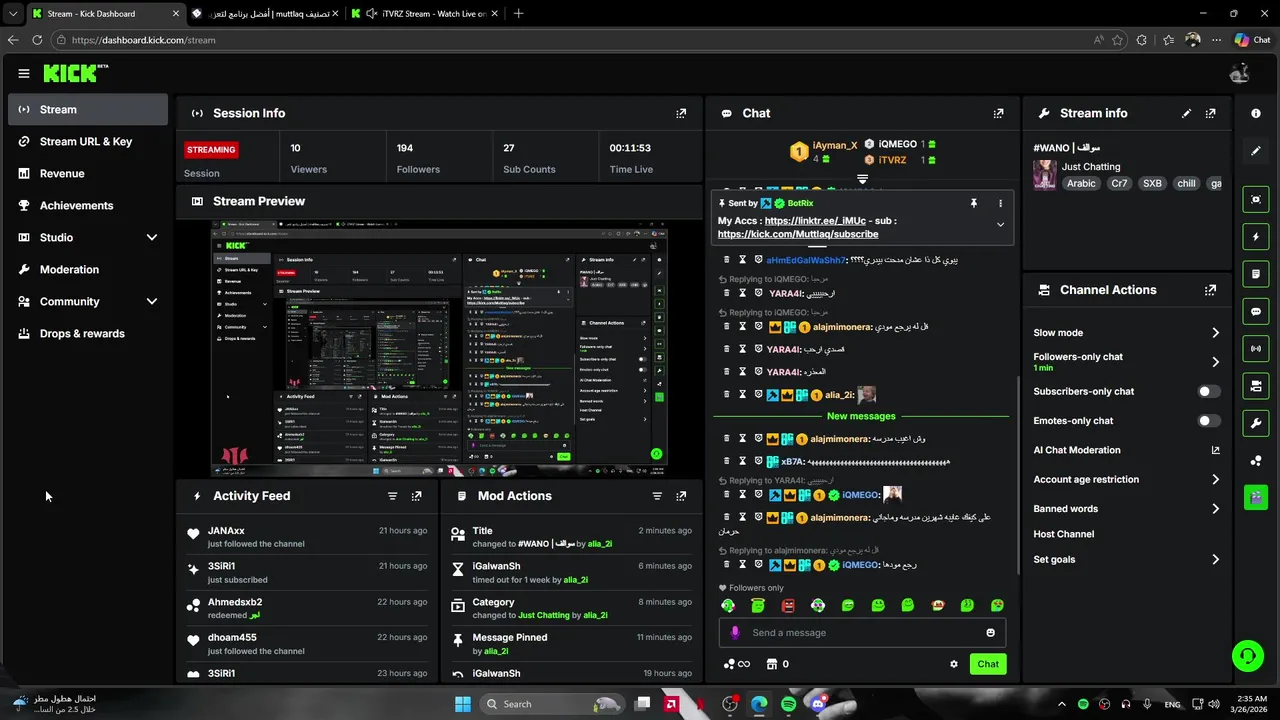The height and width of the screenshot is (720, 1280).
Task: Expand the pinned message chevron
Action: (1000, 225)
